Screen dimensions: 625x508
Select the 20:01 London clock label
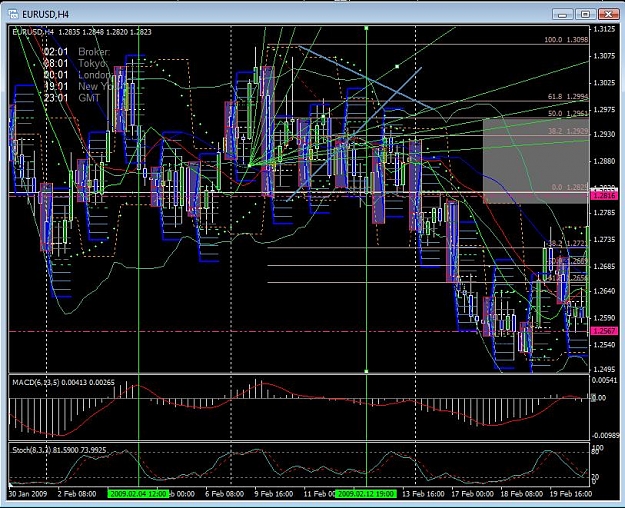(x=78, y=75)
